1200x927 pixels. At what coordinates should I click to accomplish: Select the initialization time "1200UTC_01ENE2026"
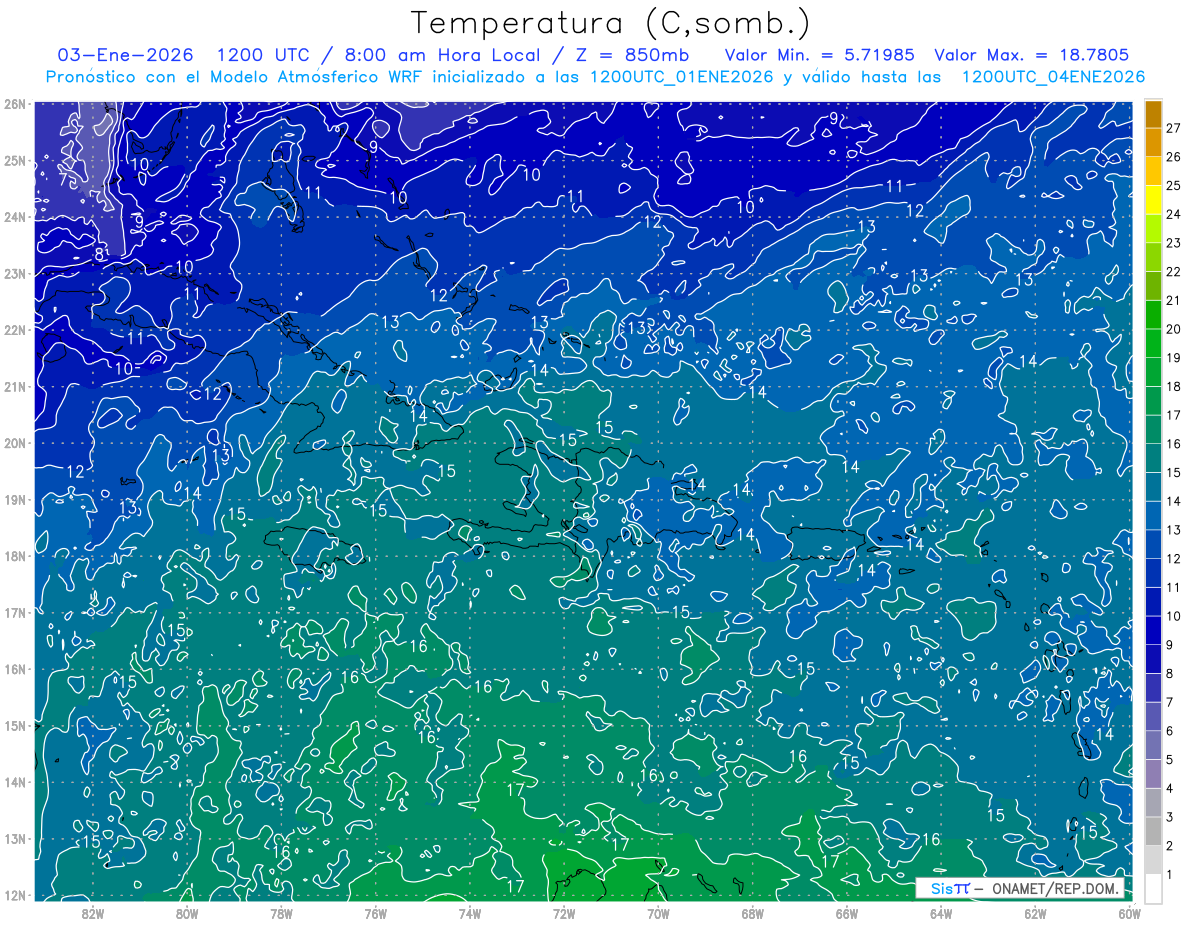tap(682, 77)
